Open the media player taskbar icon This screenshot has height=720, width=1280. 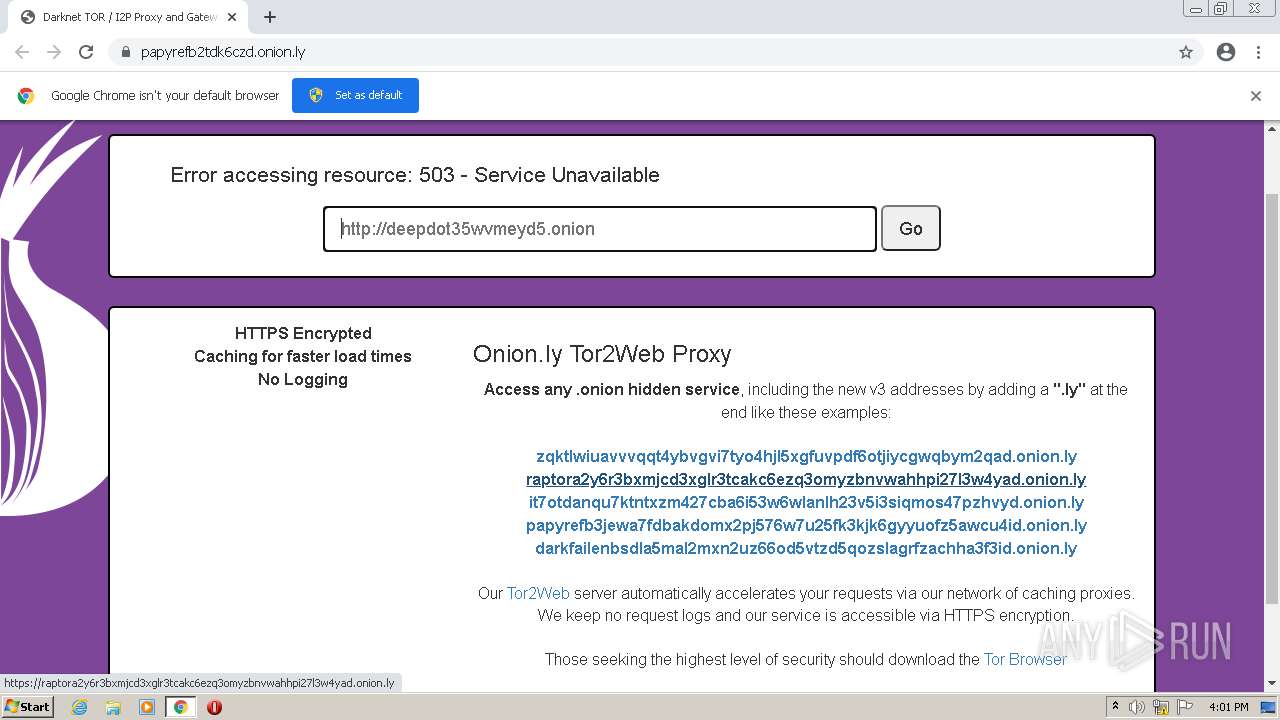[x=147, y=707]
